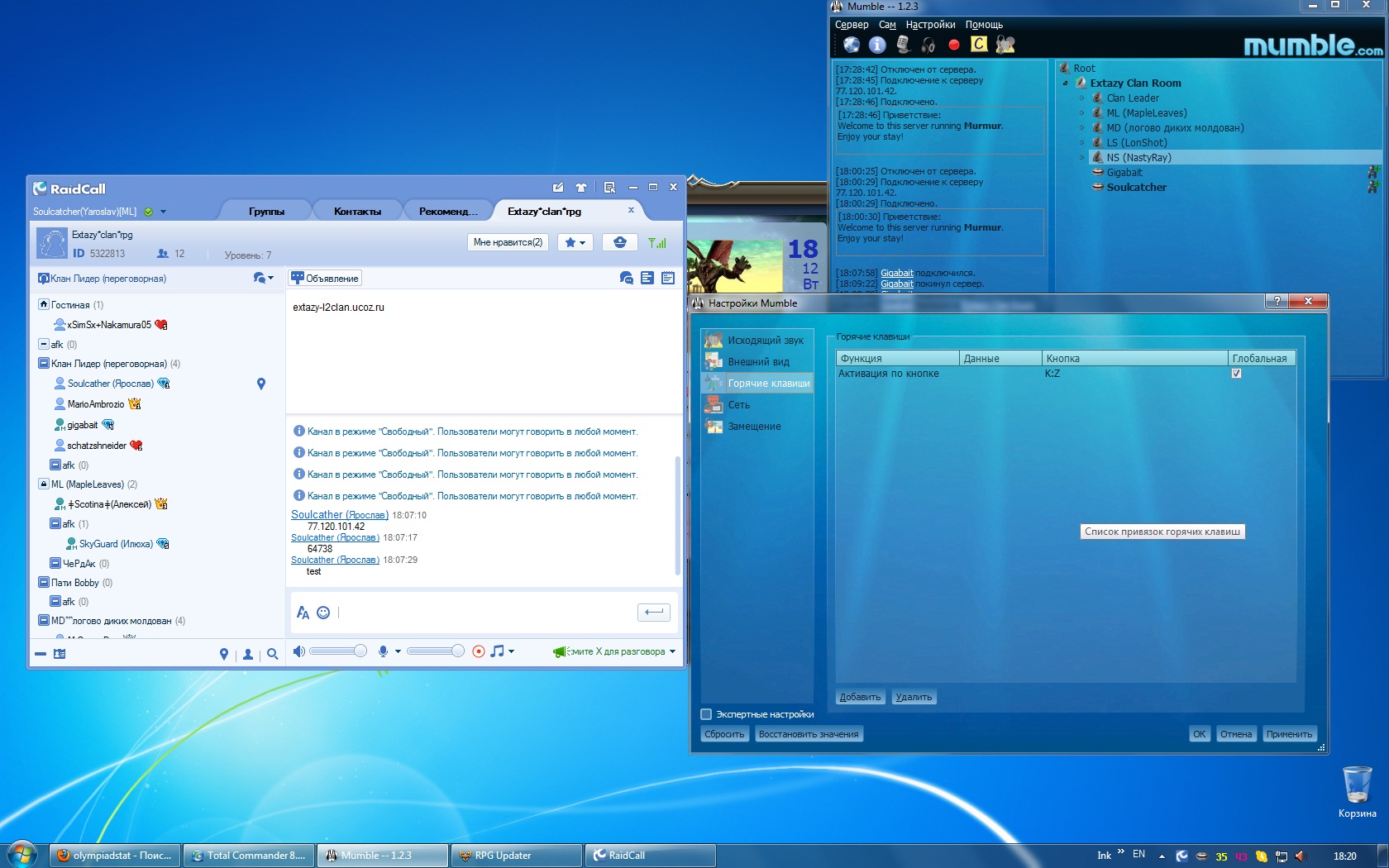The width and height of the screenshot is (1389, 868).
Task: Click the yellow comment C icon in Mumble
Action: [x=979, y=44]
